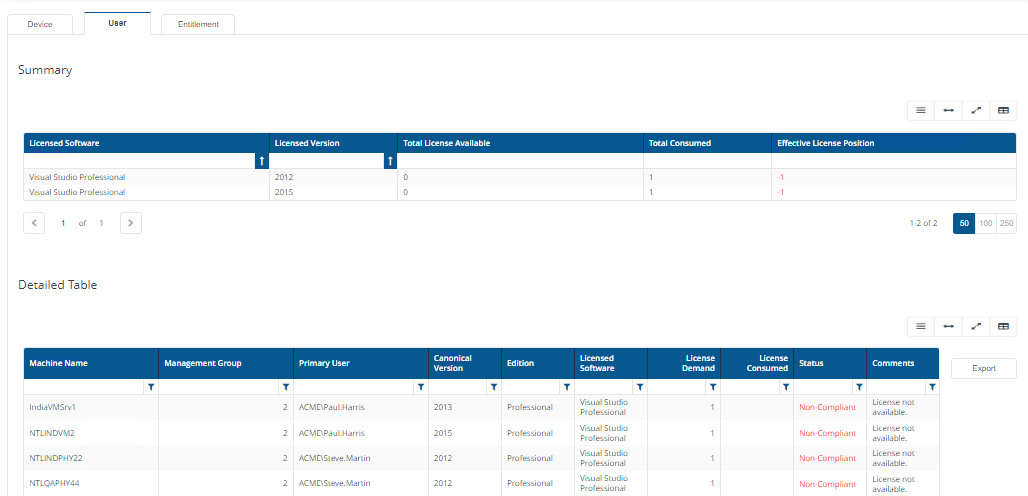
Task: Open filter icon under Edition column
Action: pyautogui.click(x=567, y=387)
